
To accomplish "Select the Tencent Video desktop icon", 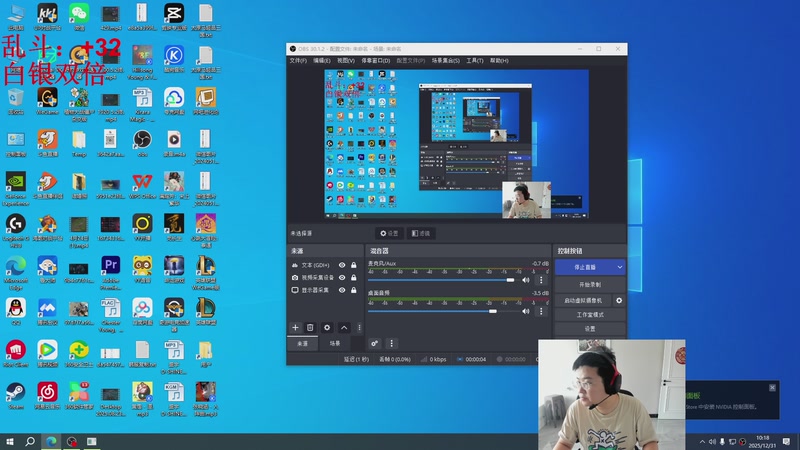I will (x=47, y=354).
